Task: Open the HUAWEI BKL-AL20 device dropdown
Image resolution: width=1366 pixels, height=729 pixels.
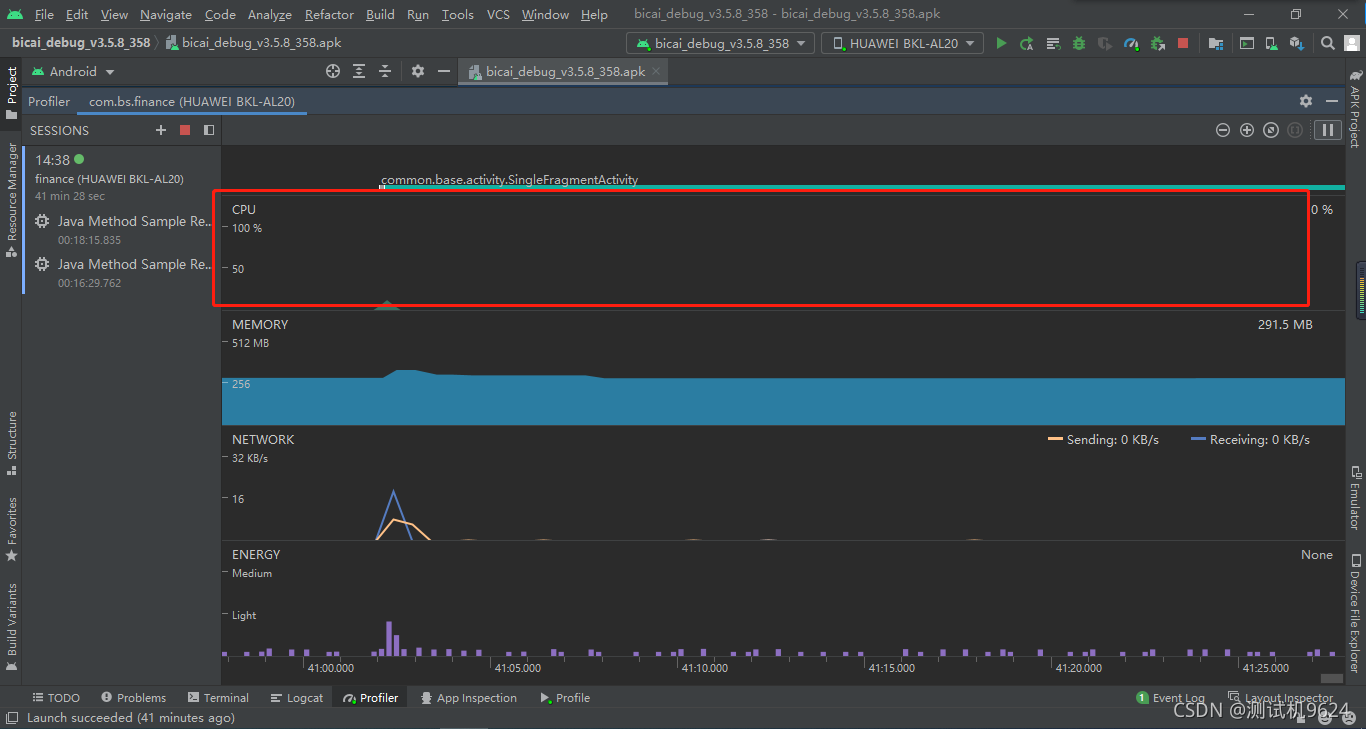Action: (902, 43)
